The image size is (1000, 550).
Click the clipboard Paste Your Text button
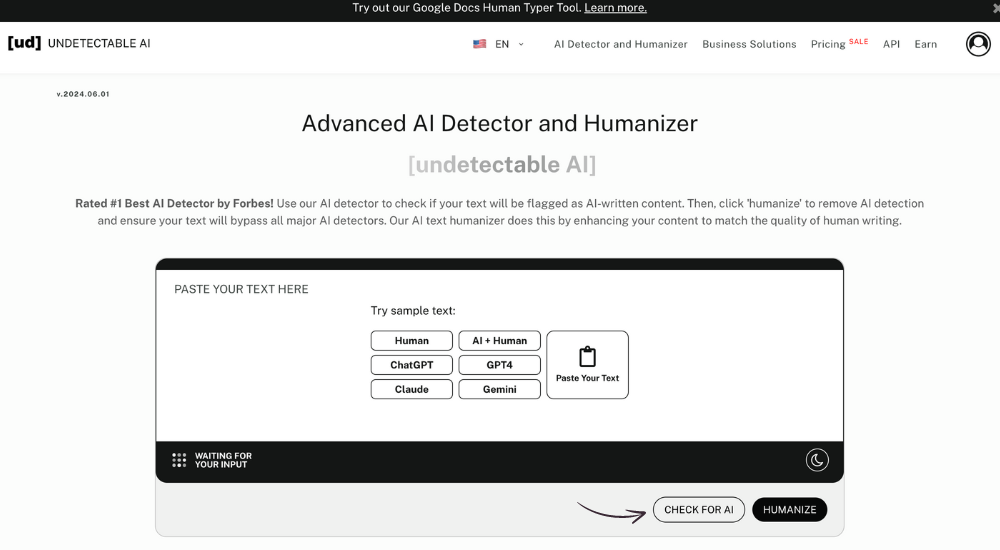pos(587,365)
